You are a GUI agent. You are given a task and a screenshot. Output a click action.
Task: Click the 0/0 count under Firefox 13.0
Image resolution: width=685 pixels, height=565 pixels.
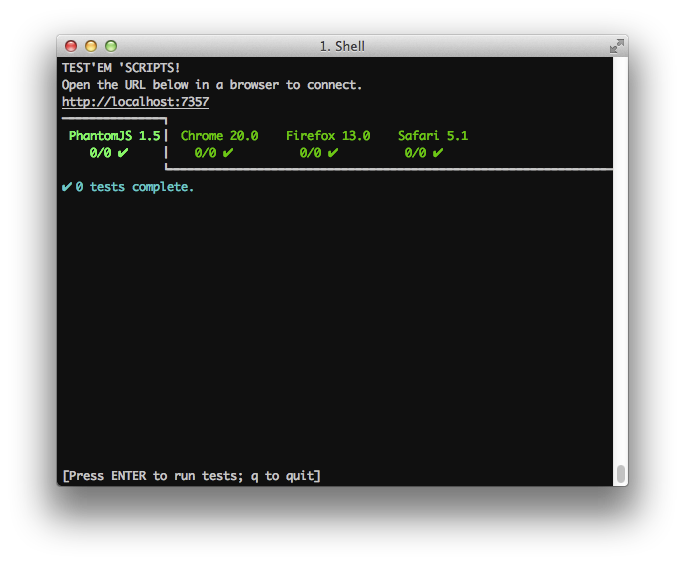(x=310, y=153)
